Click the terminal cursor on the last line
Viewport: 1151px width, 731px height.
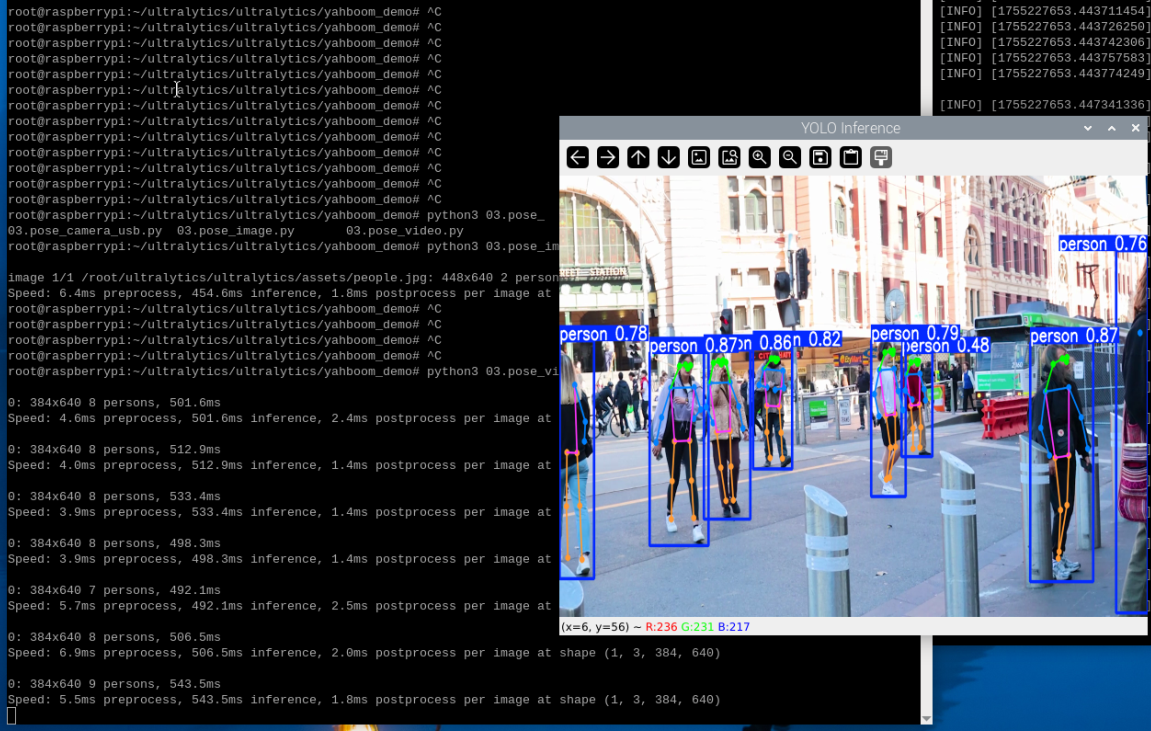tap(11, 716)
